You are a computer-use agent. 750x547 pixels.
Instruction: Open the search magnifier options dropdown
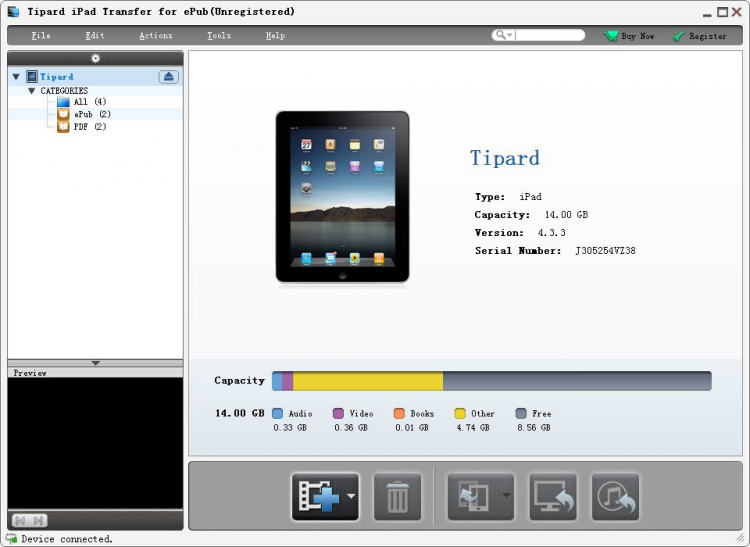point(504,35)
